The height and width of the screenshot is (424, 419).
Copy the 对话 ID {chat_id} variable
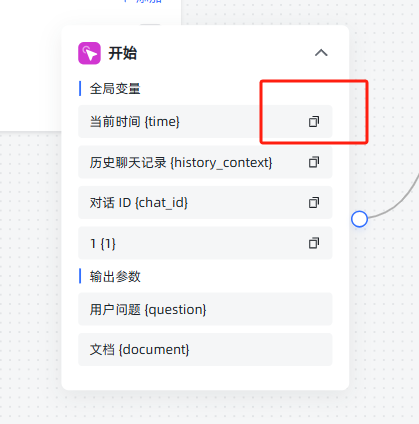(x=314, y=203)
